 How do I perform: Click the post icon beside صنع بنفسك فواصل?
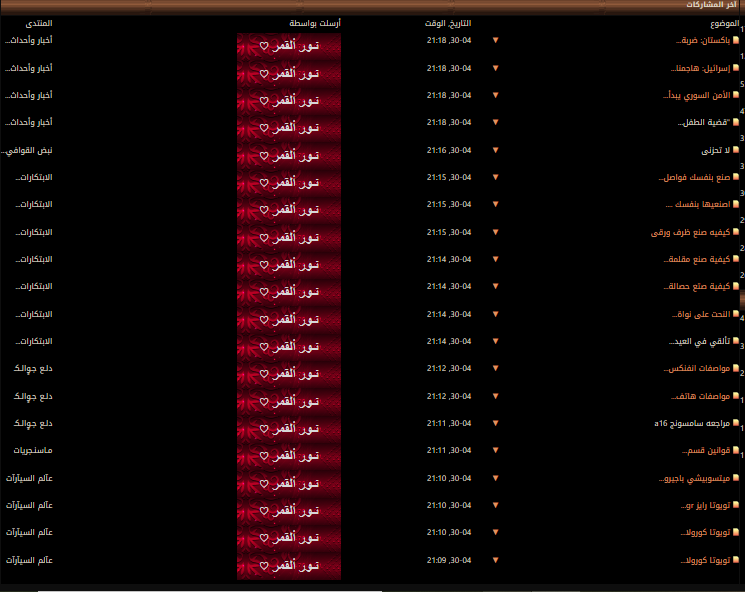click(736, 177)
